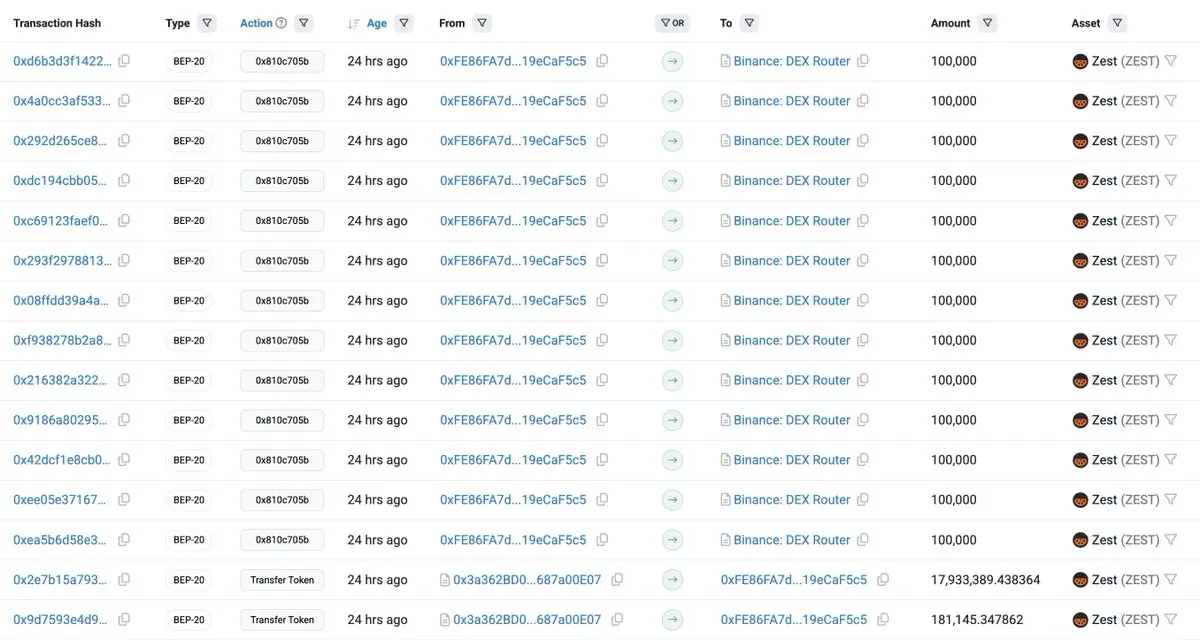
Task: Click Action column header label
Action: (256, 23)
